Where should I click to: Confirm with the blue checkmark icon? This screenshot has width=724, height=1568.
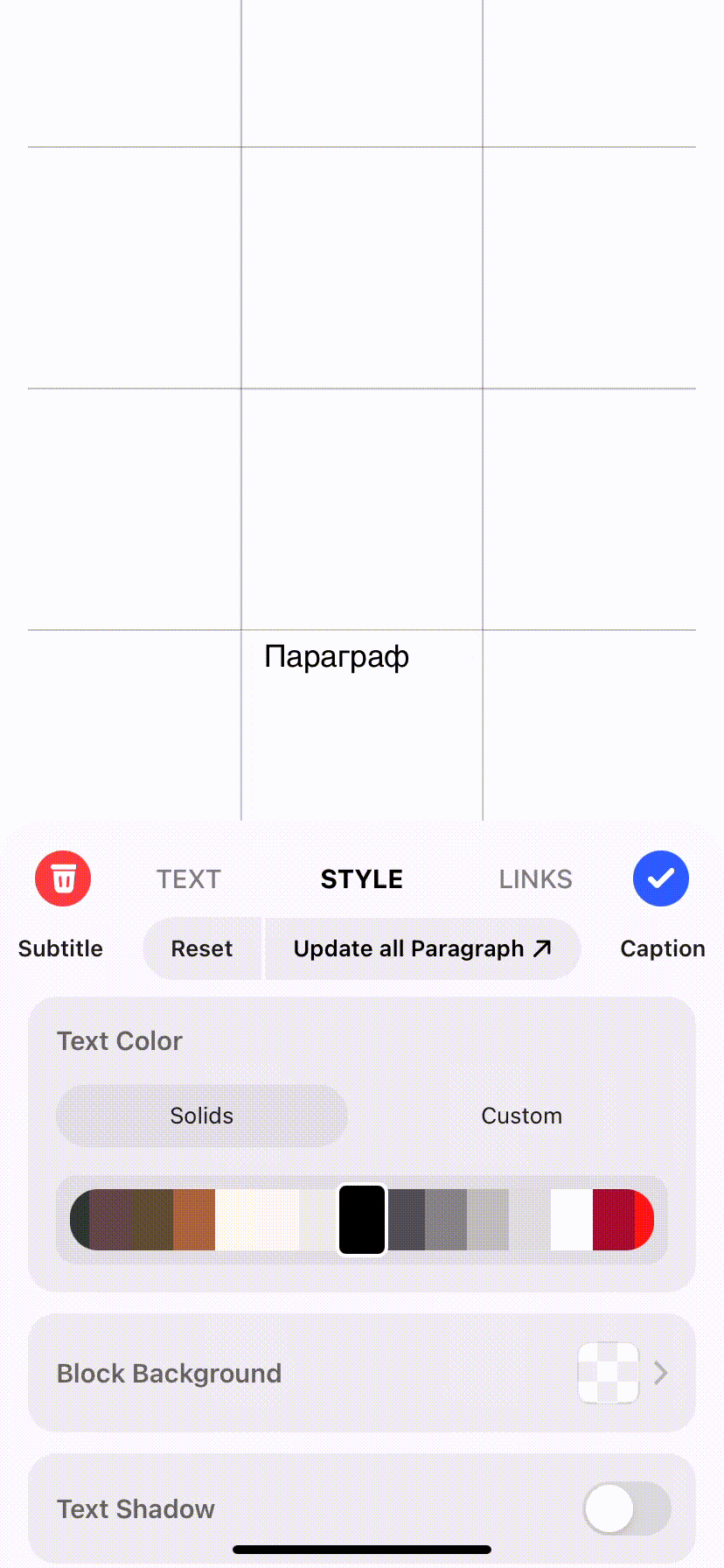[661, 878]
